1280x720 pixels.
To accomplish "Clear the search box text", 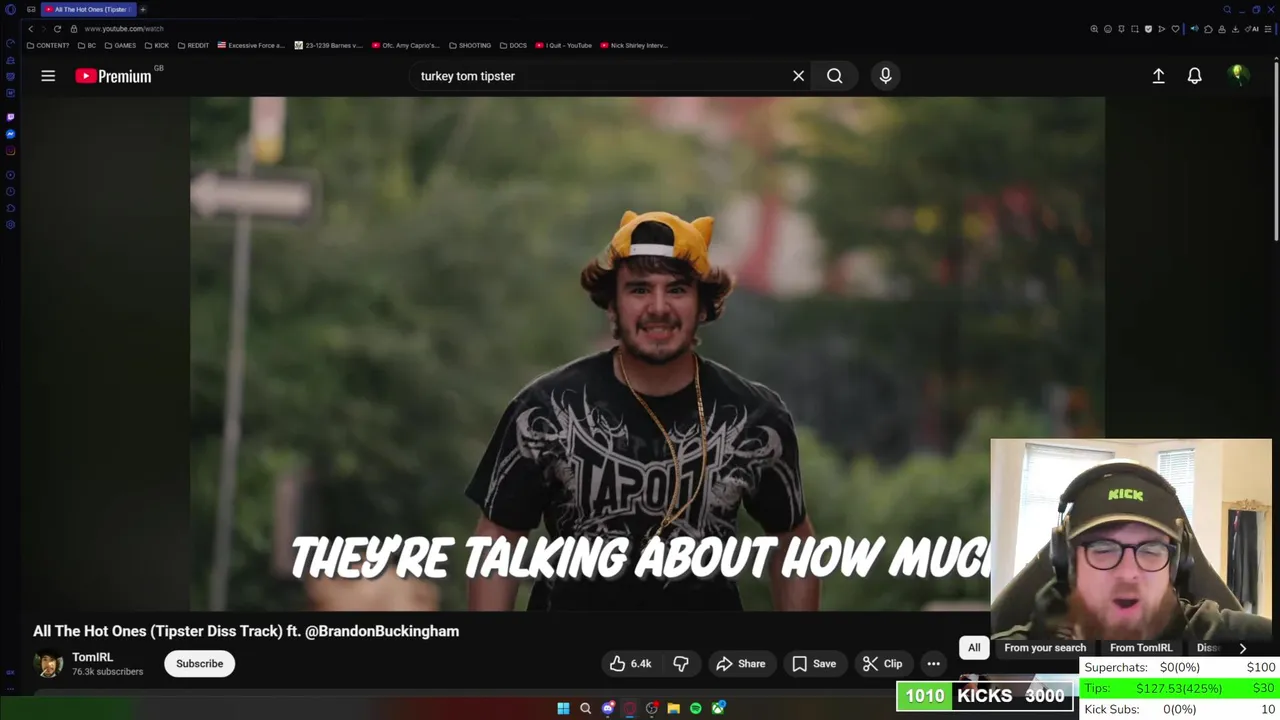I will (x=798, y=76).
